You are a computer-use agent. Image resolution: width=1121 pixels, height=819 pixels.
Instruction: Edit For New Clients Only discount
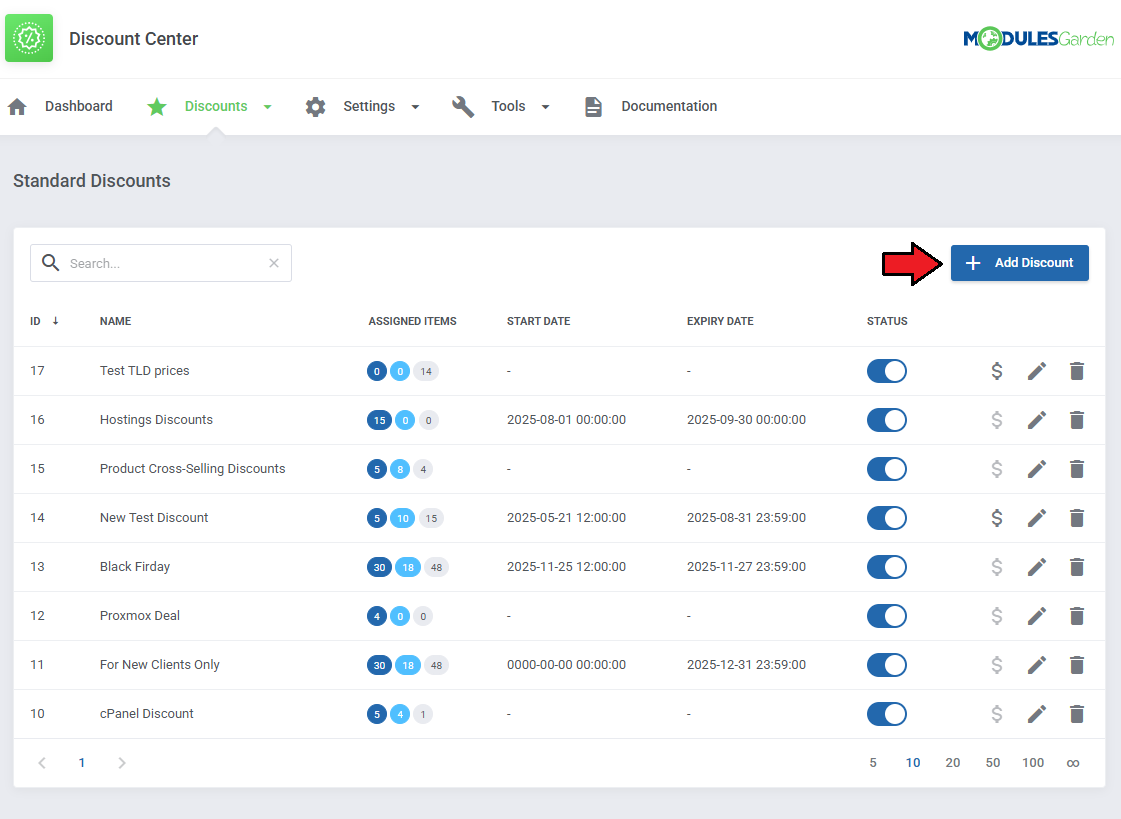coord(1037,665)
